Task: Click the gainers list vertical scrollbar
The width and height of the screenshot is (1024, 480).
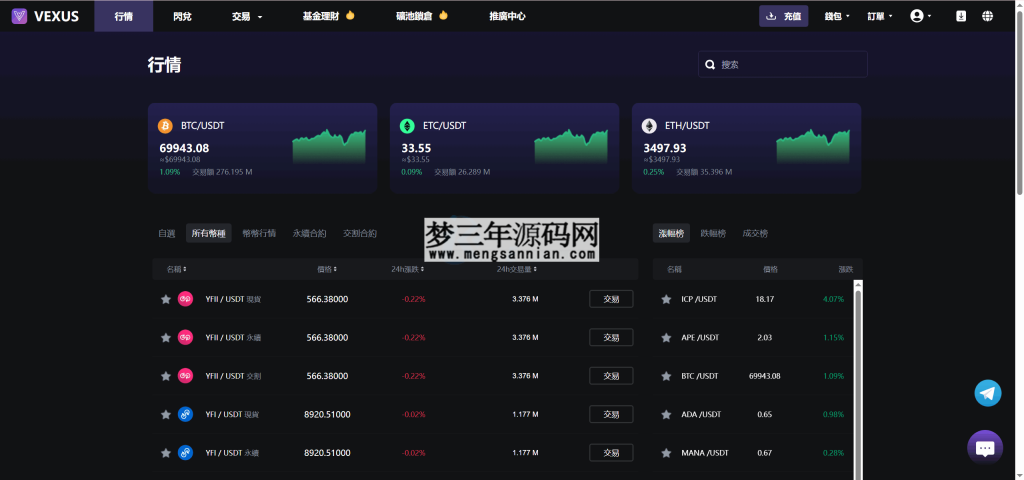Action: pyautogui.click(x=858, y=380)
